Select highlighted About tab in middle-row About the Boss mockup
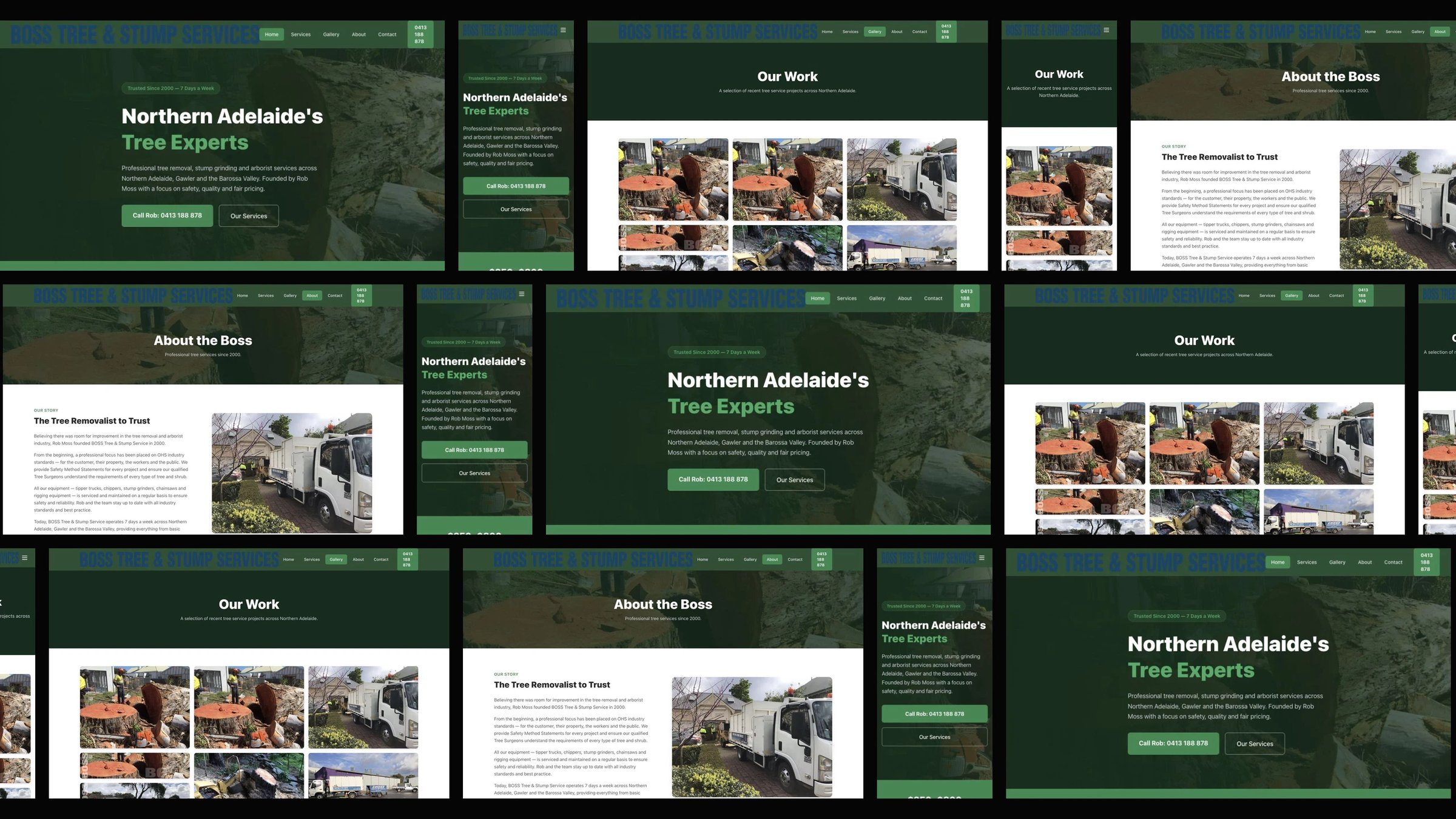The image size is (1456, 819). 312,295
